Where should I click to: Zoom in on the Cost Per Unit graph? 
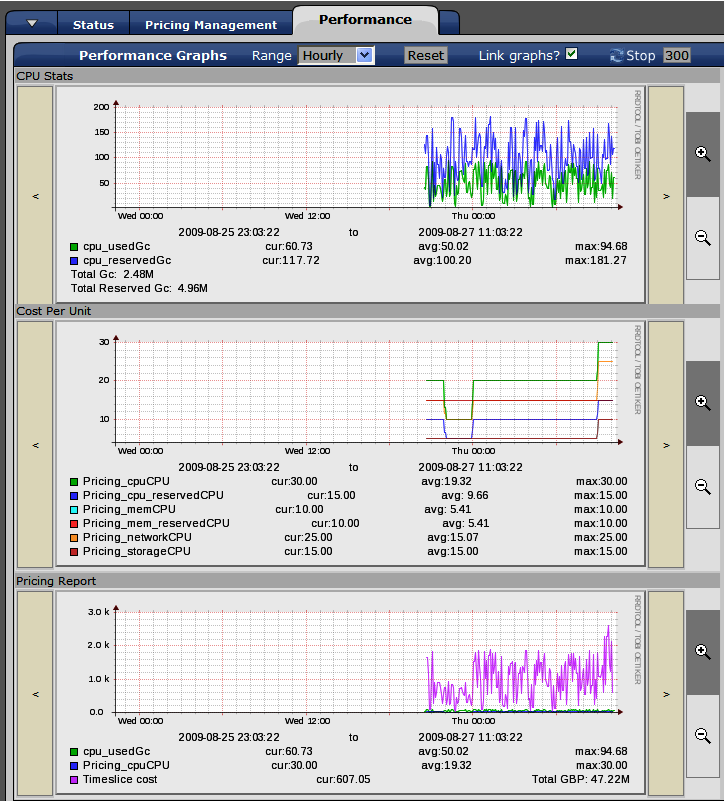tap(702, 402)
